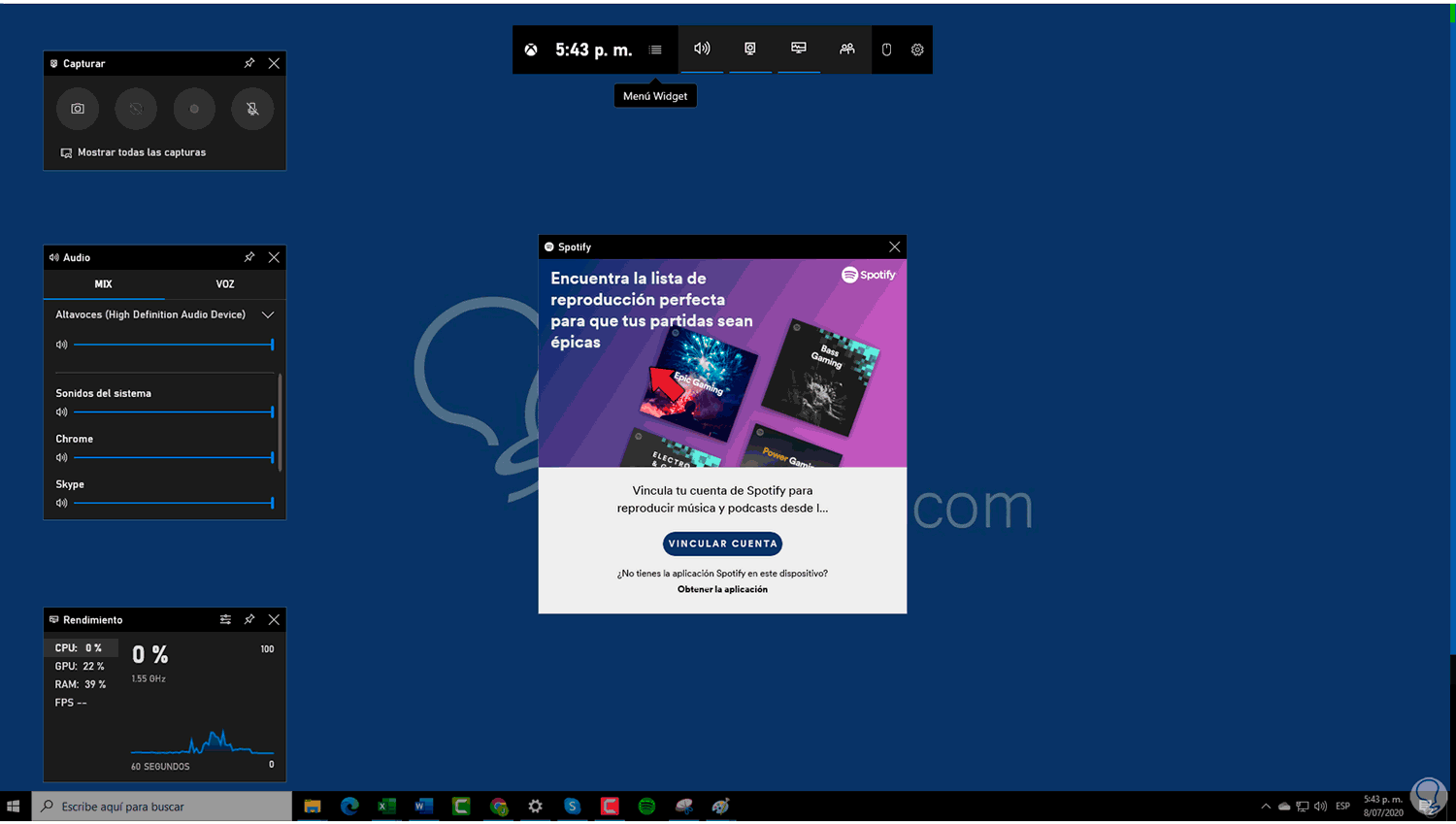Adjust the Skype volume slider
Screen dimensions: 1456x824
click(174, 503)
